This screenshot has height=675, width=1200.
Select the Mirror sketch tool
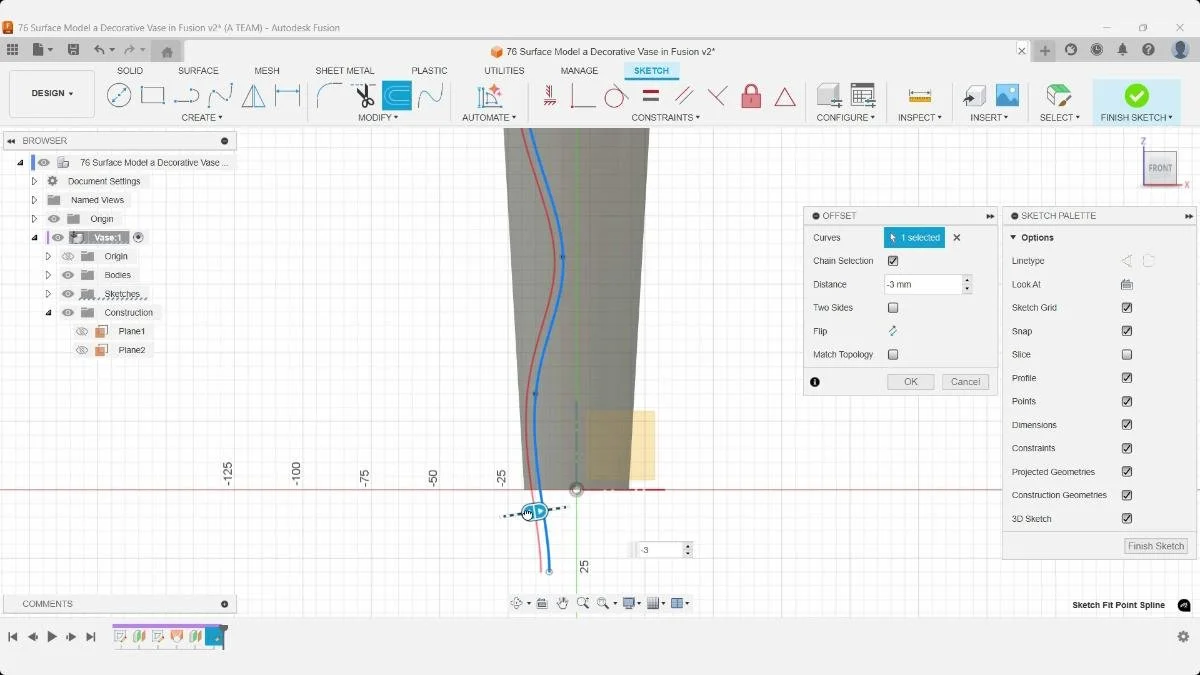tap(254, 96)
